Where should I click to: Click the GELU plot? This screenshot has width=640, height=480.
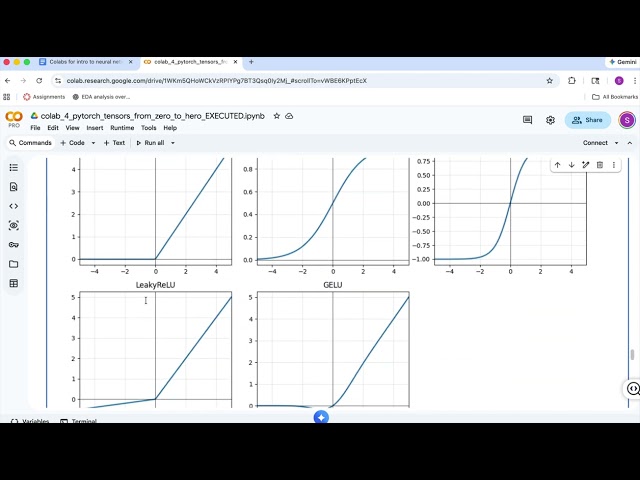tap(333, 349)
